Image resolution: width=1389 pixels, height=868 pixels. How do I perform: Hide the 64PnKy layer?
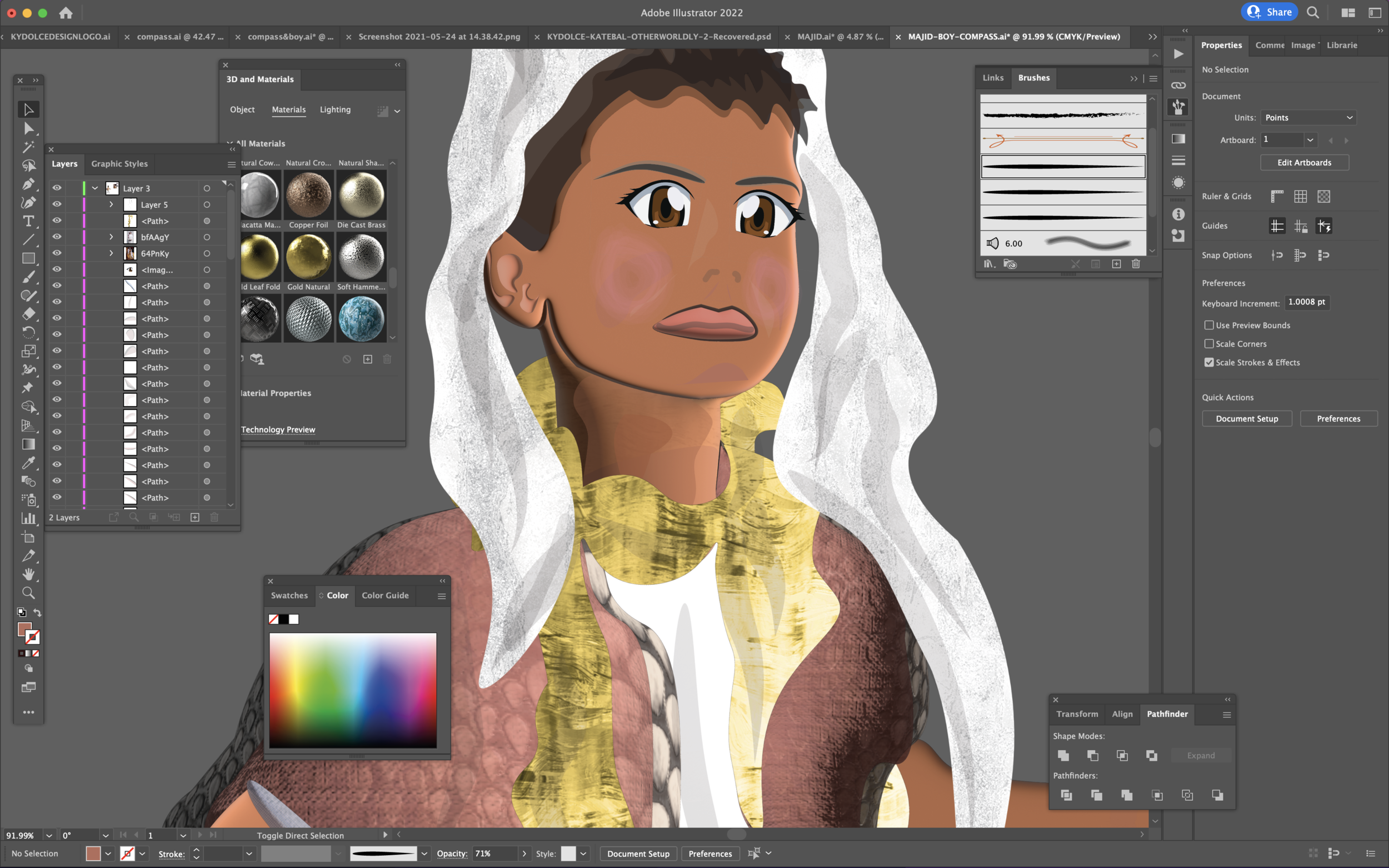click(57, 253)
